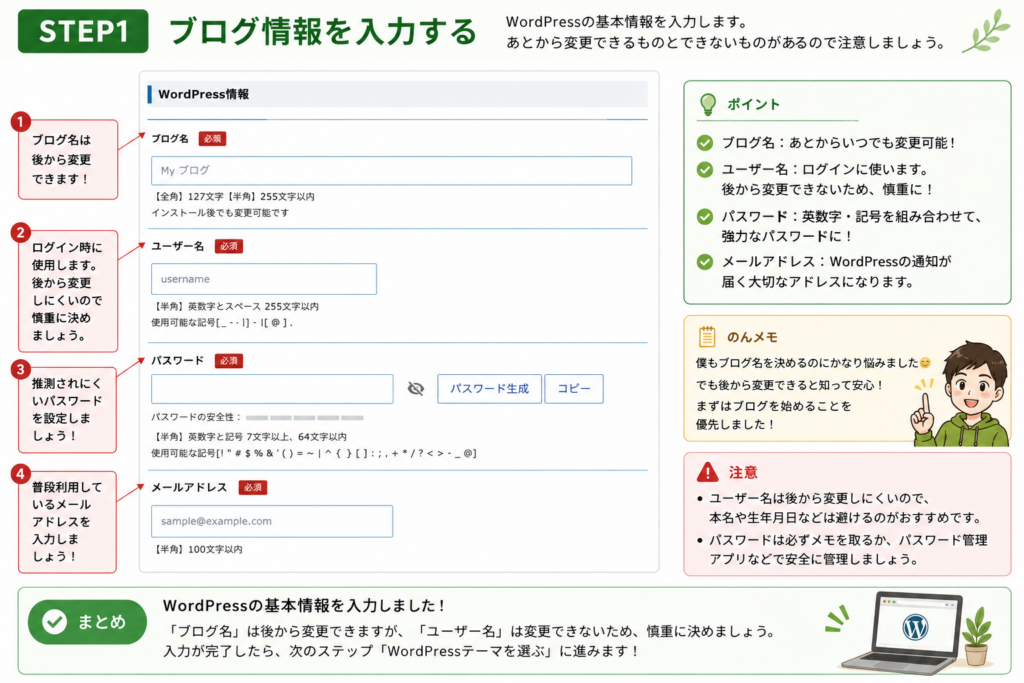Toggle password visibility eye icon
The height and width of the screenshot is (683, 1024).
point(416,389)
